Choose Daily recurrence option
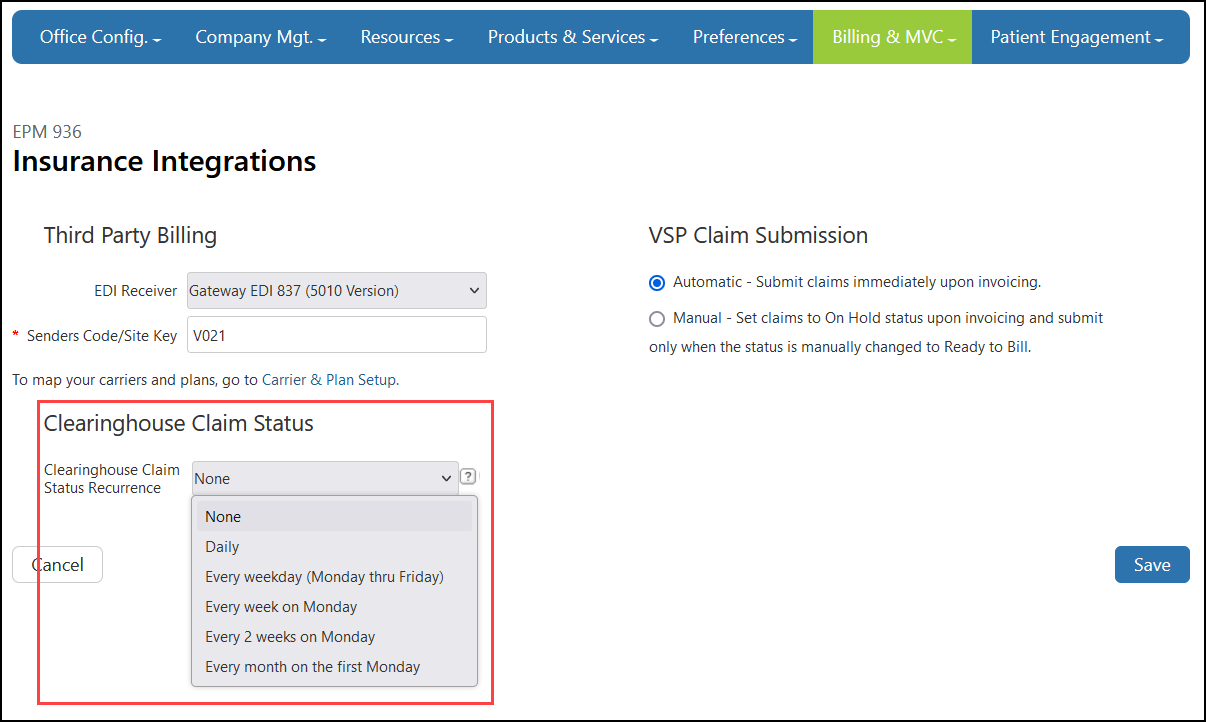 222,547
